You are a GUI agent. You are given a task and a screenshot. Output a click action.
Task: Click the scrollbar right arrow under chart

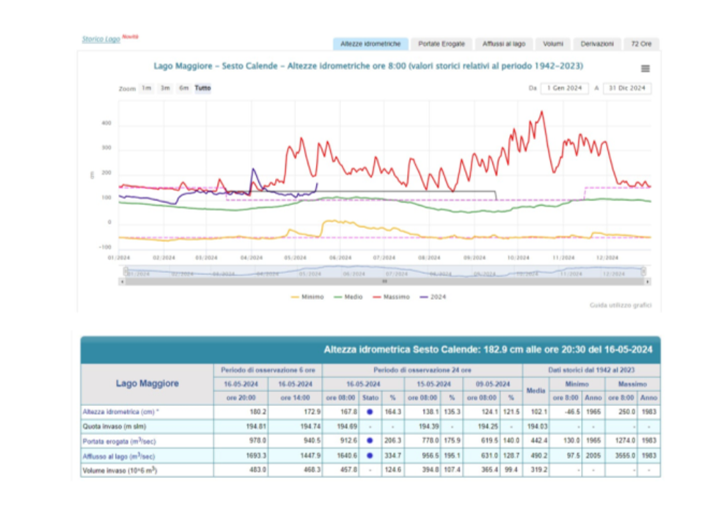point(648,282)
